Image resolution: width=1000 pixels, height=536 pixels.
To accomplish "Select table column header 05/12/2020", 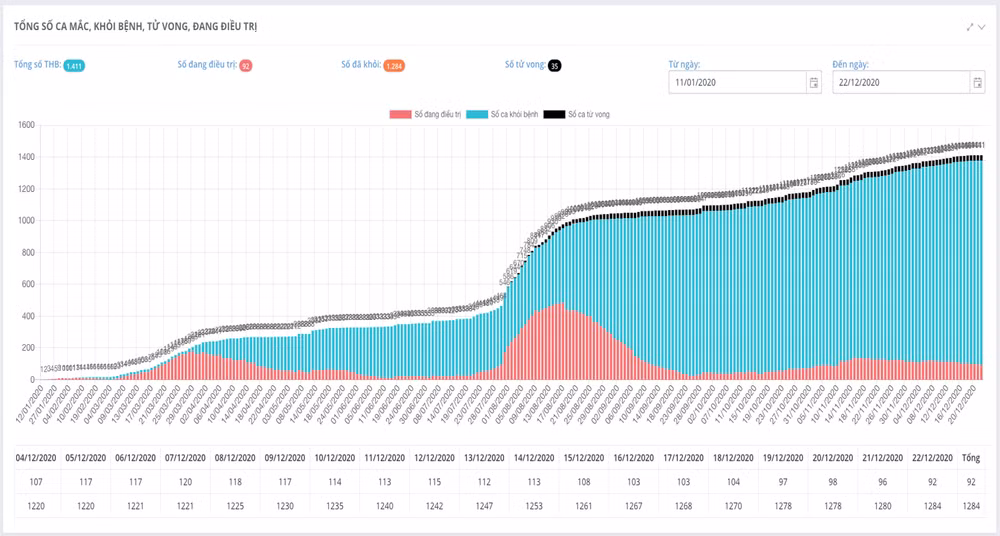I will pos(85,458).
